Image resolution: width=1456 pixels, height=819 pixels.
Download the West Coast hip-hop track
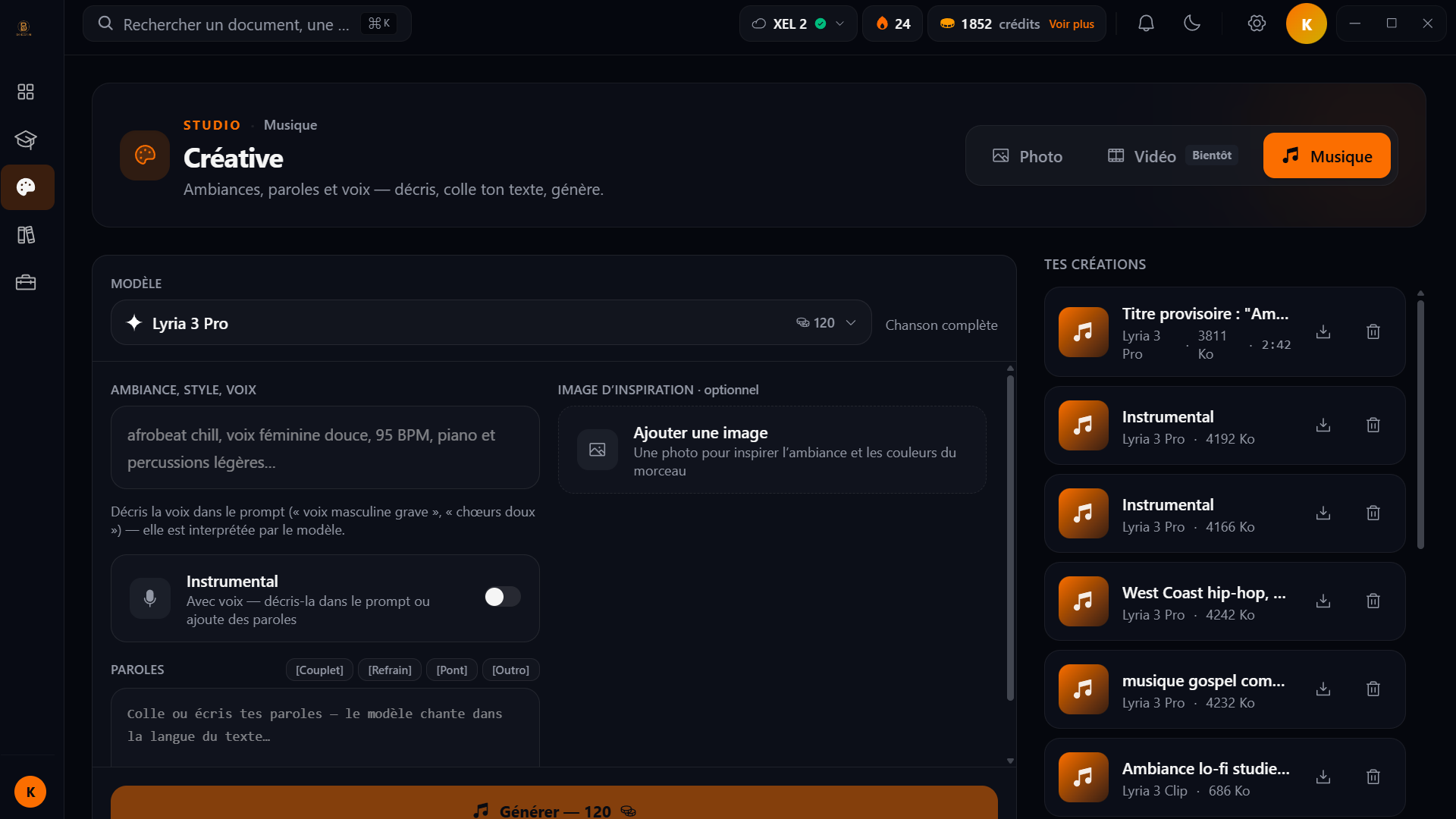1323,601
